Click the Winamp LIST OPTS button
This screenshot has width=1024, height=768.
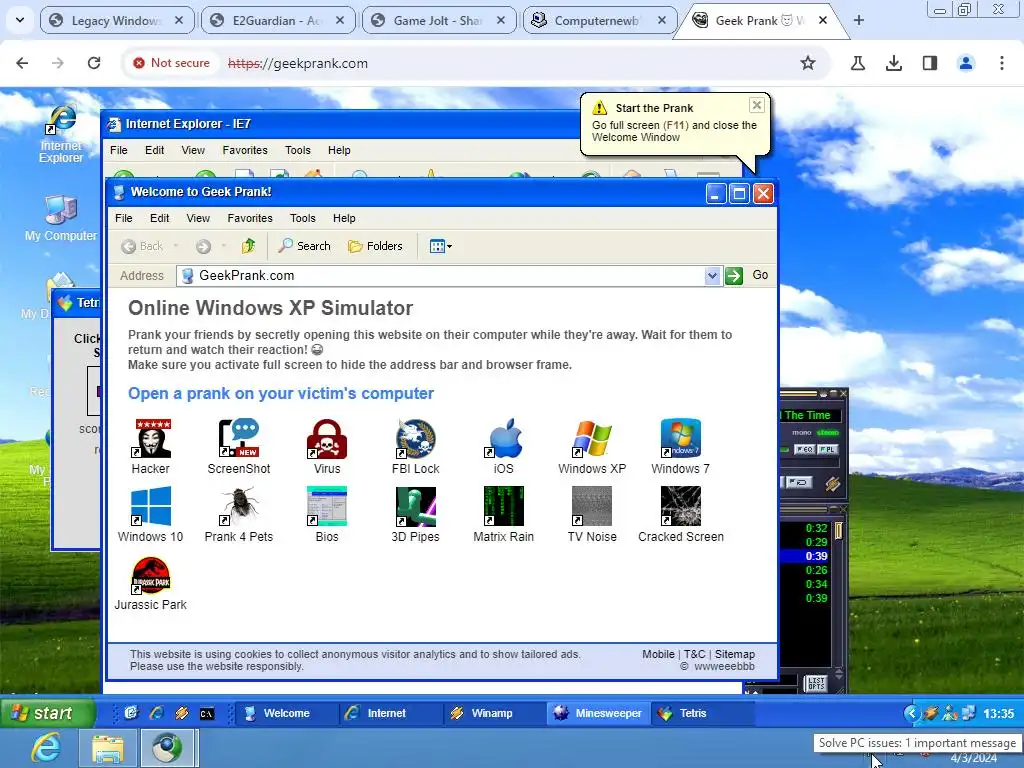816,684
